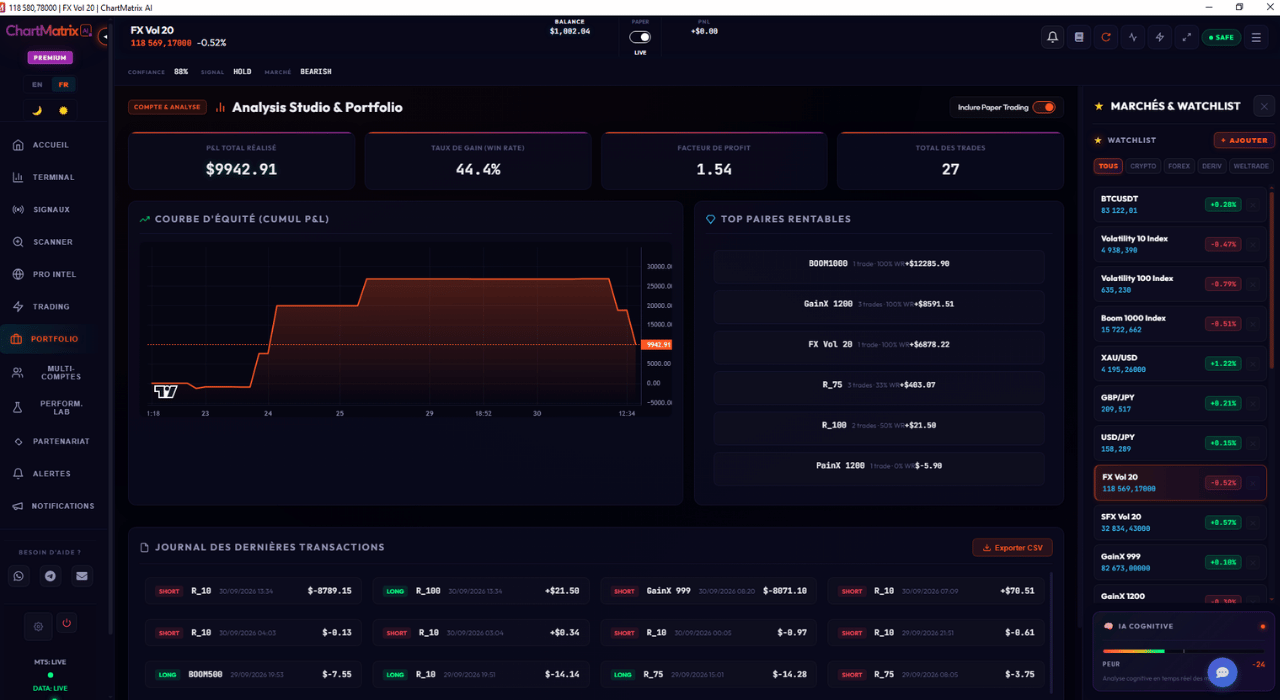1280x700 pixels.
Task: Remove Boom 1000 Index from watchlist
Action: pos(1253,323)
